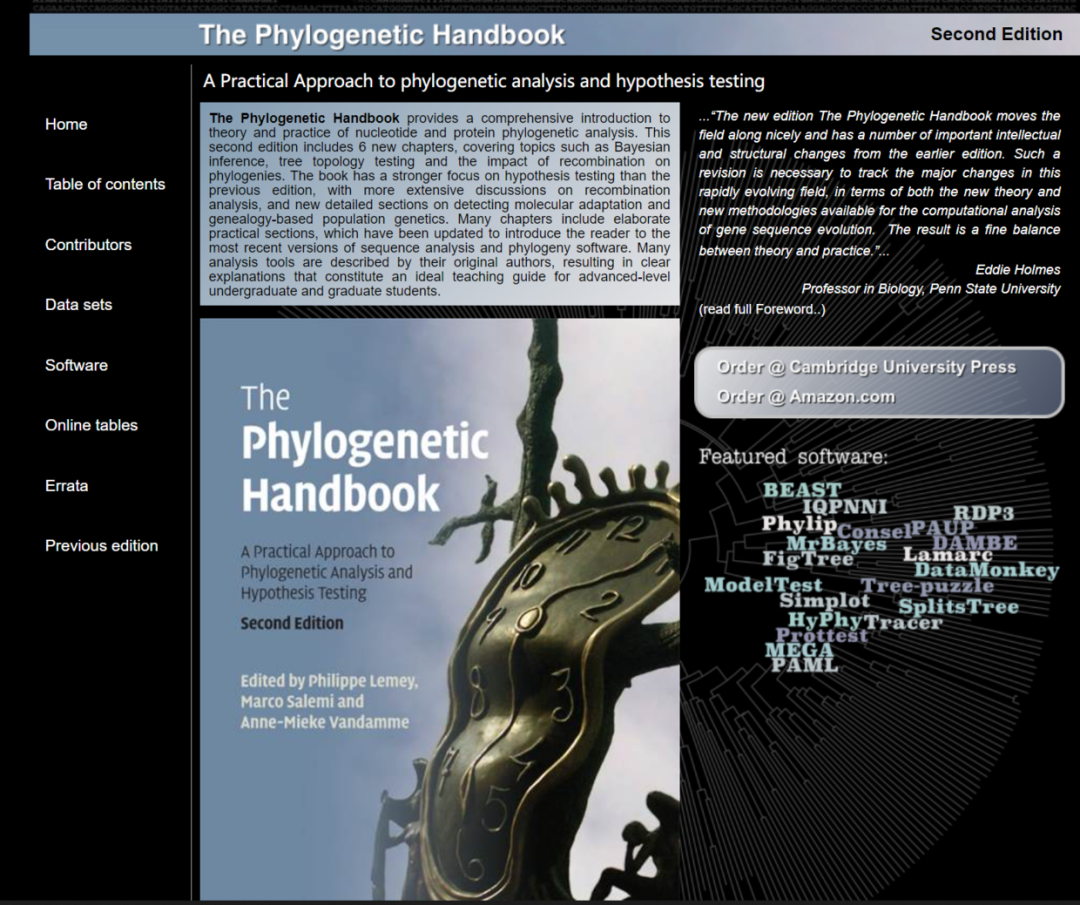Image resolution: width=1080 pixels, height=905 pixels.
Task: Open FigTree software link
Action: [808, 559]
